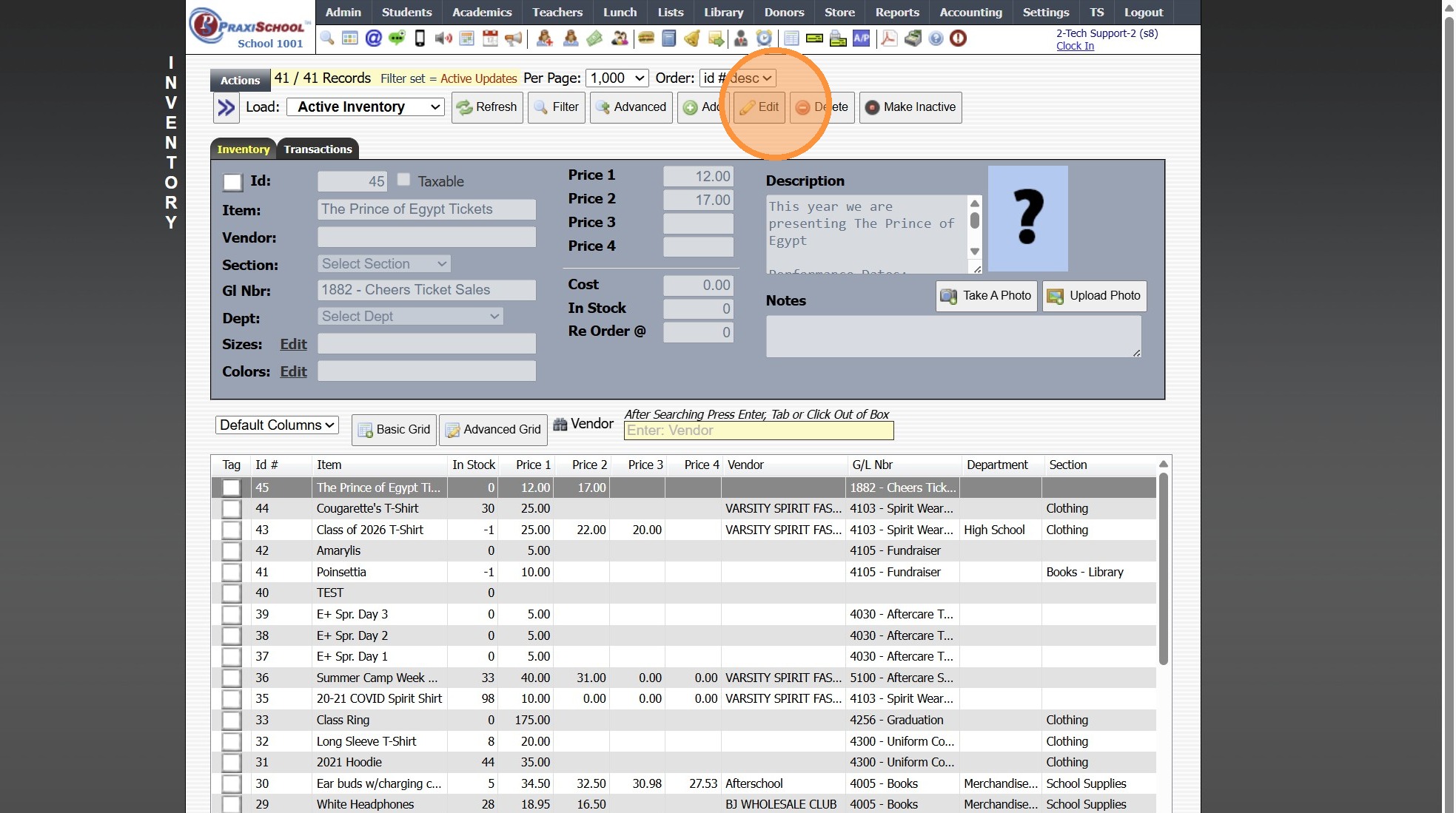Screen dimensions: 1456x813
Task: Click the mobile phone toolbar icon
Action: click(420, 38)
